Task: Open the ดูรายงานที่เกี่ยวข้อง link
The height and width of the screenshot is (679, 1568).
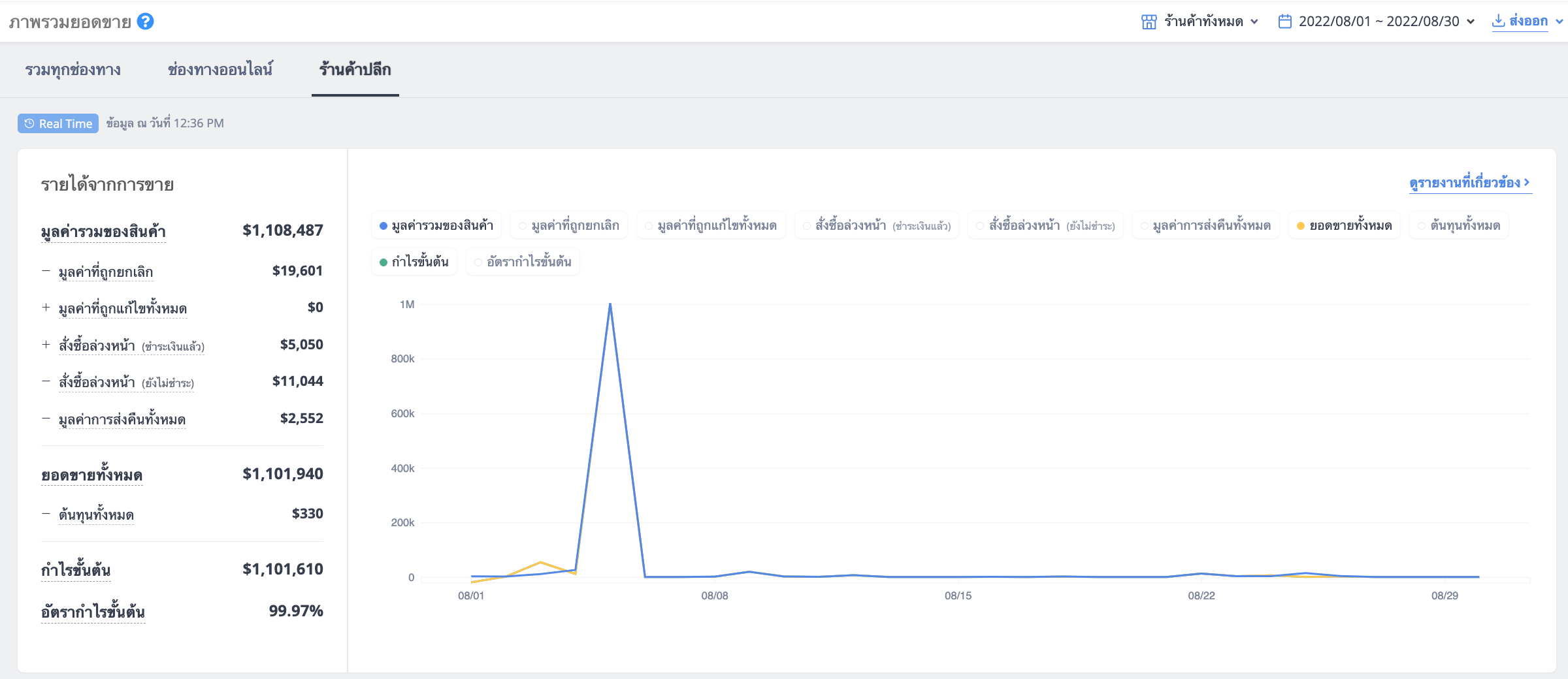Action: click(x=1470, y=183)
